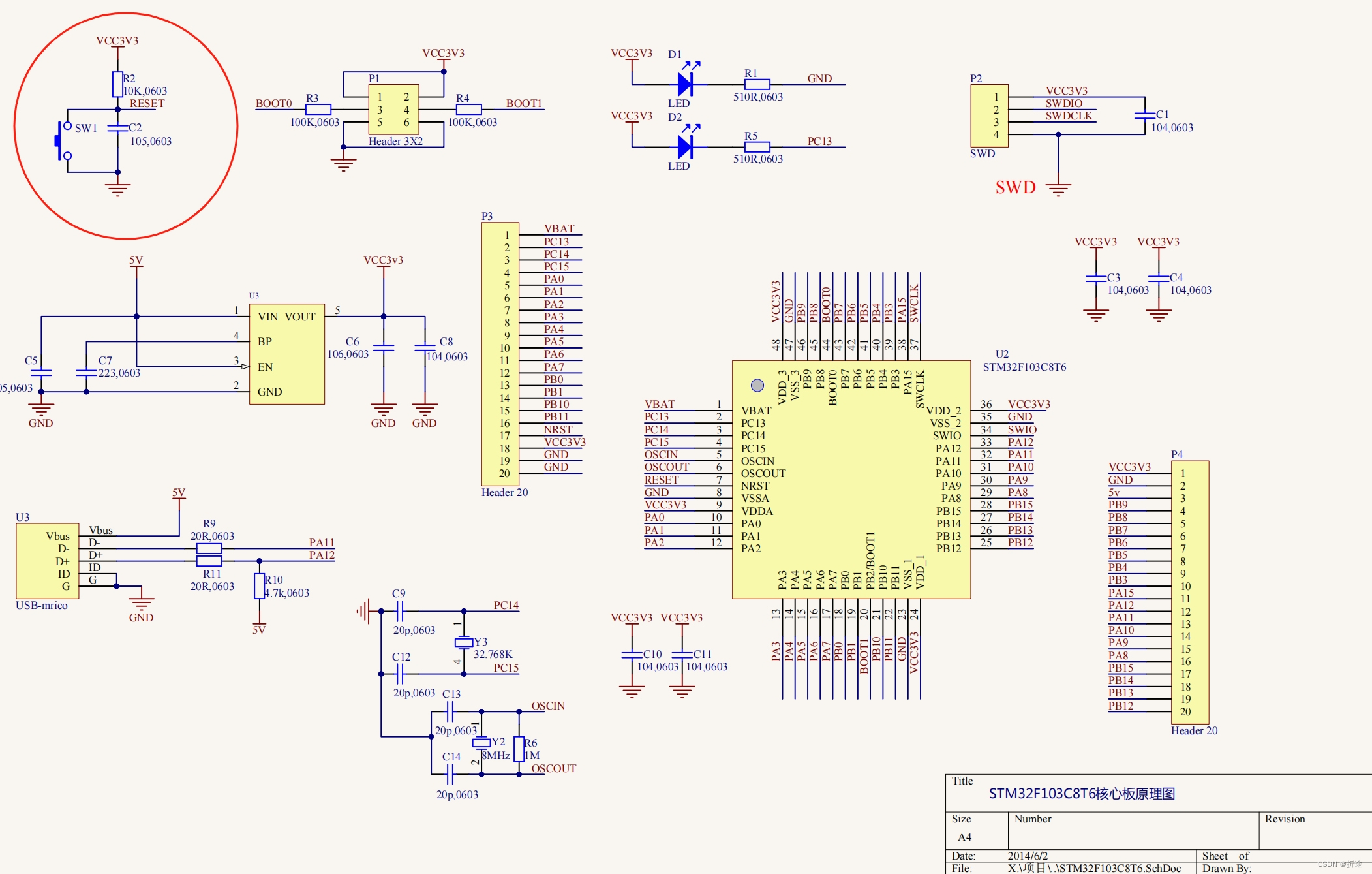Click the Y2 8MHz crystal symbol
Screen dimensions: 1372x874
pos(481,743)
